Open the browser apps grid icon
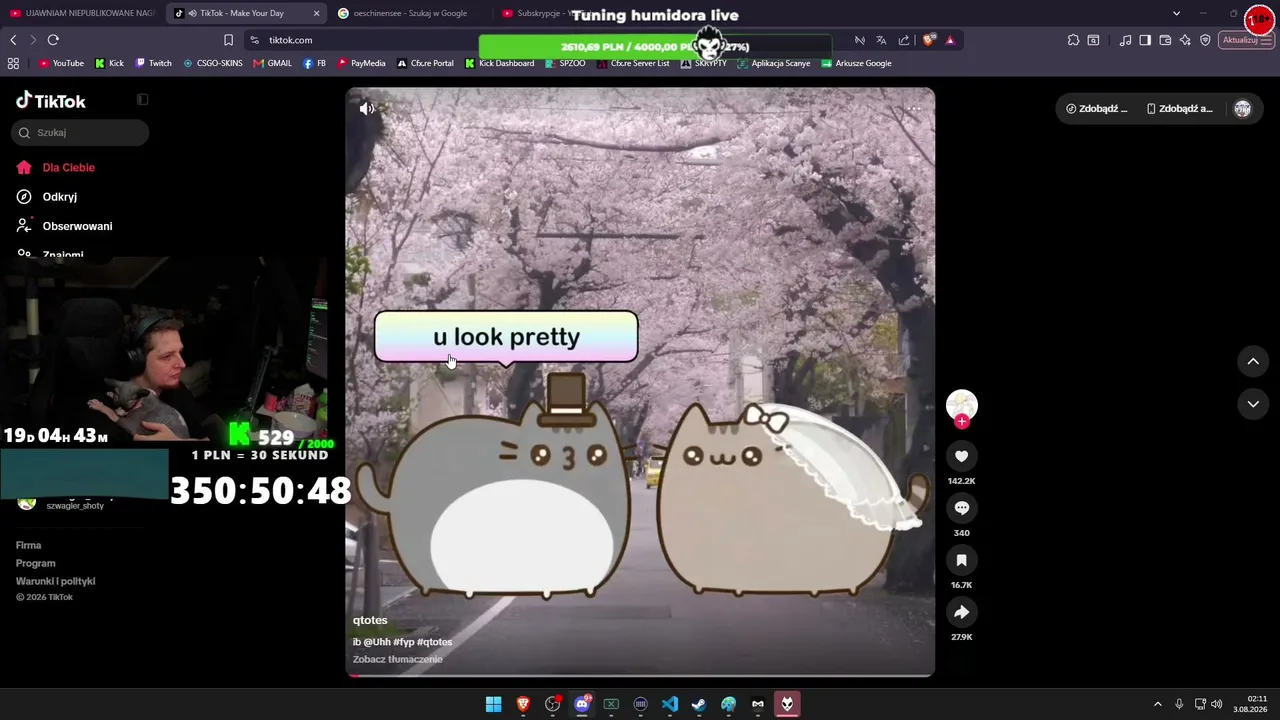The image size is (1280, 720). point(13,63)
